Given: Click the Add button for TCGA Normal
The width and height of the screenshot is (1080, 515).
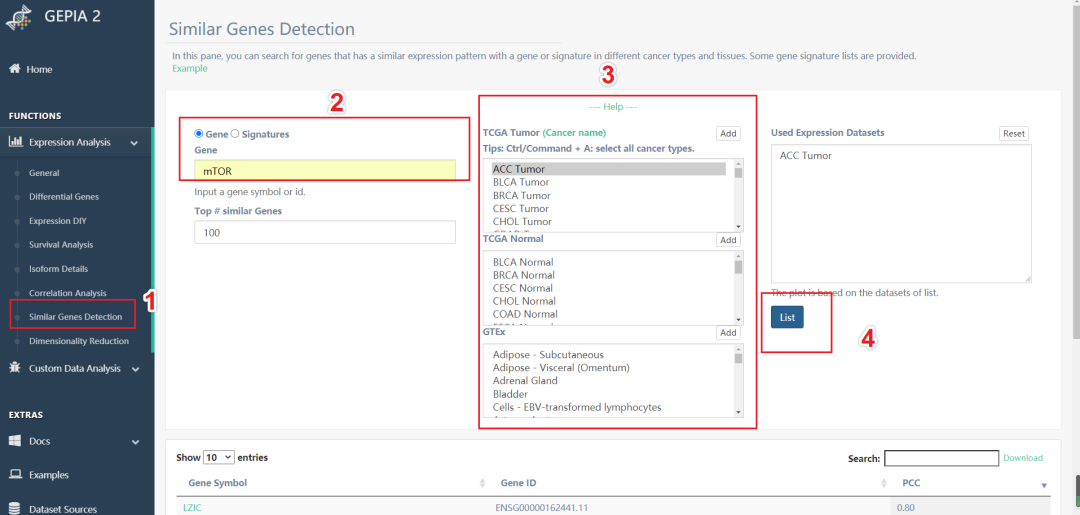Looking at the screenshot, I should [728, 240].
